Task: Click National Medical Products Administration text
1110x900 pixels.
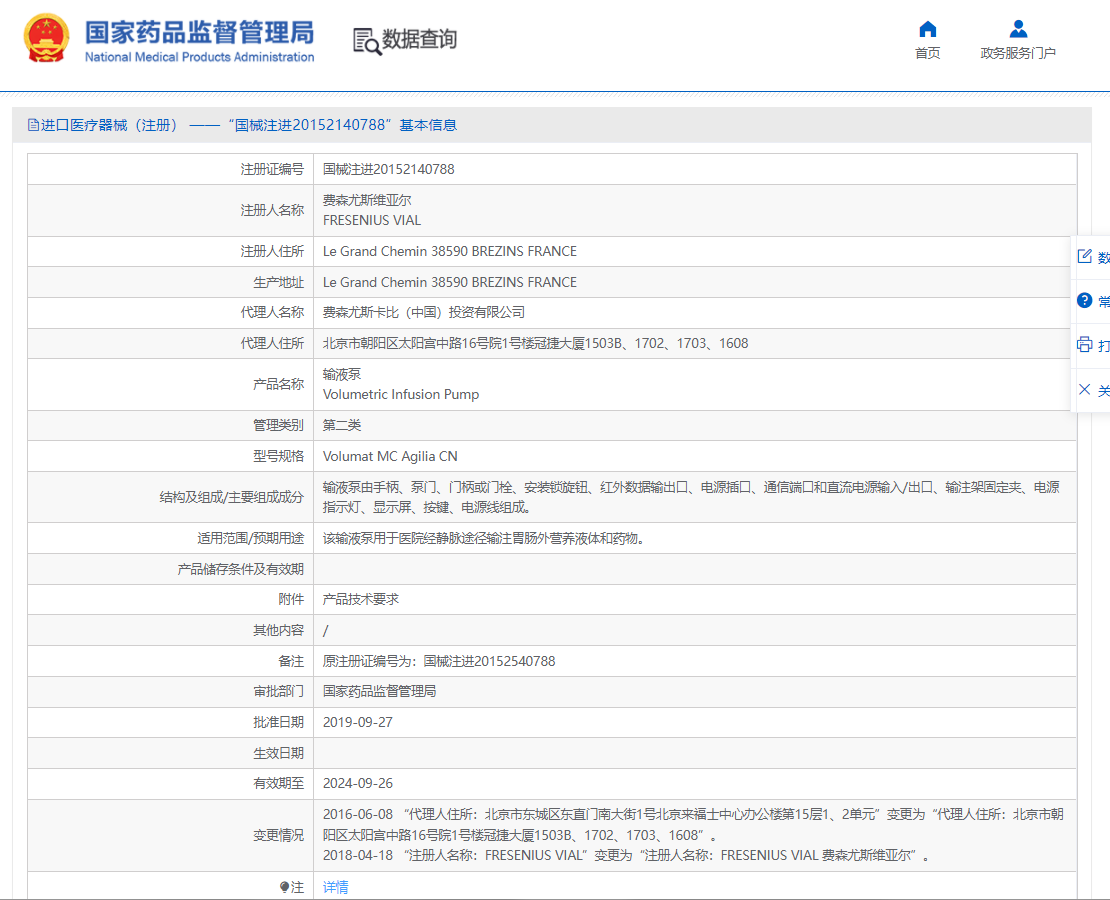Action: pos(200,57)
